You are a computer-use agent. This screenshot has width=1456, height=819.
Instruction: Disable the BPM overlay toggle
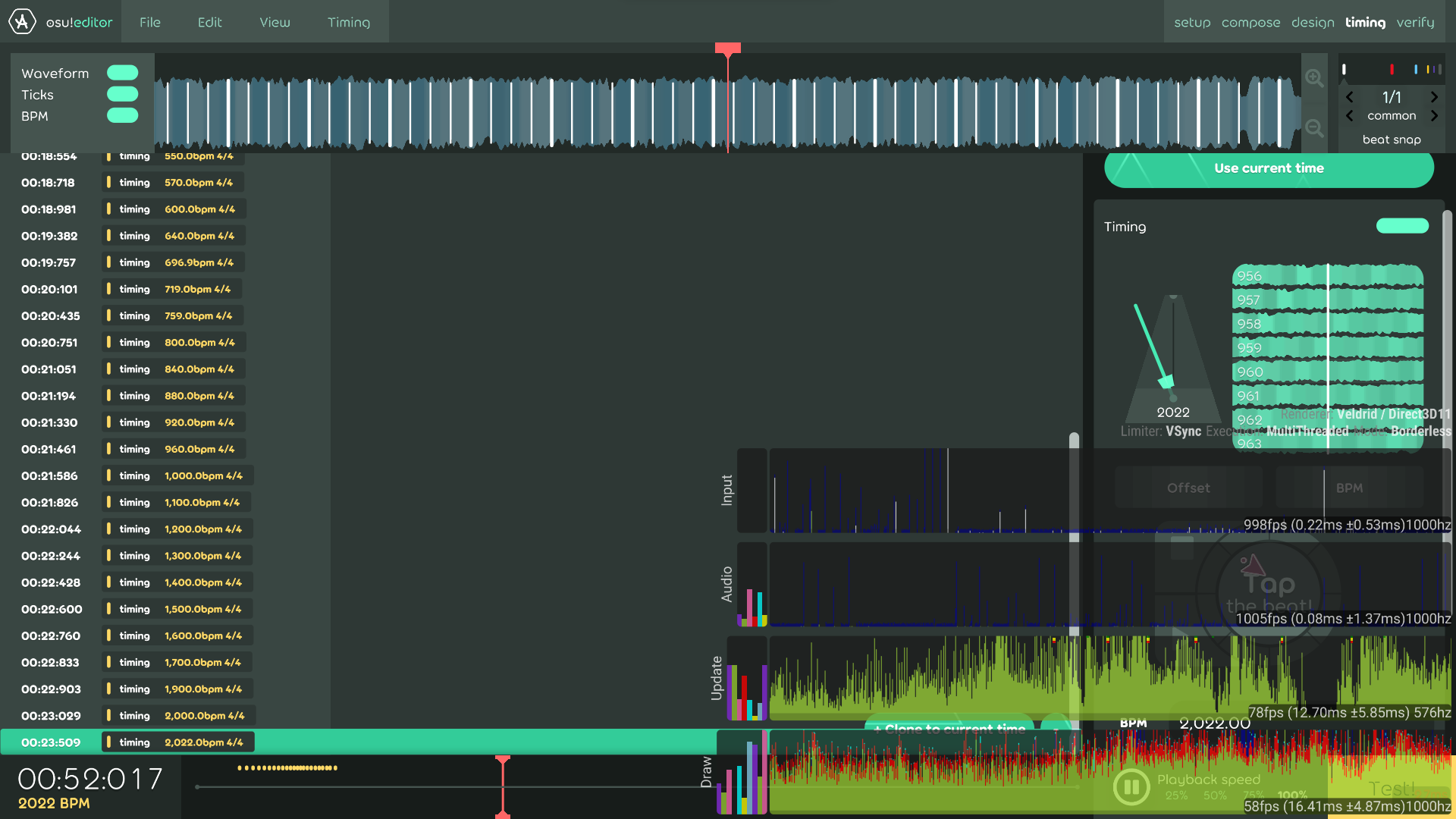click(122, 115)
